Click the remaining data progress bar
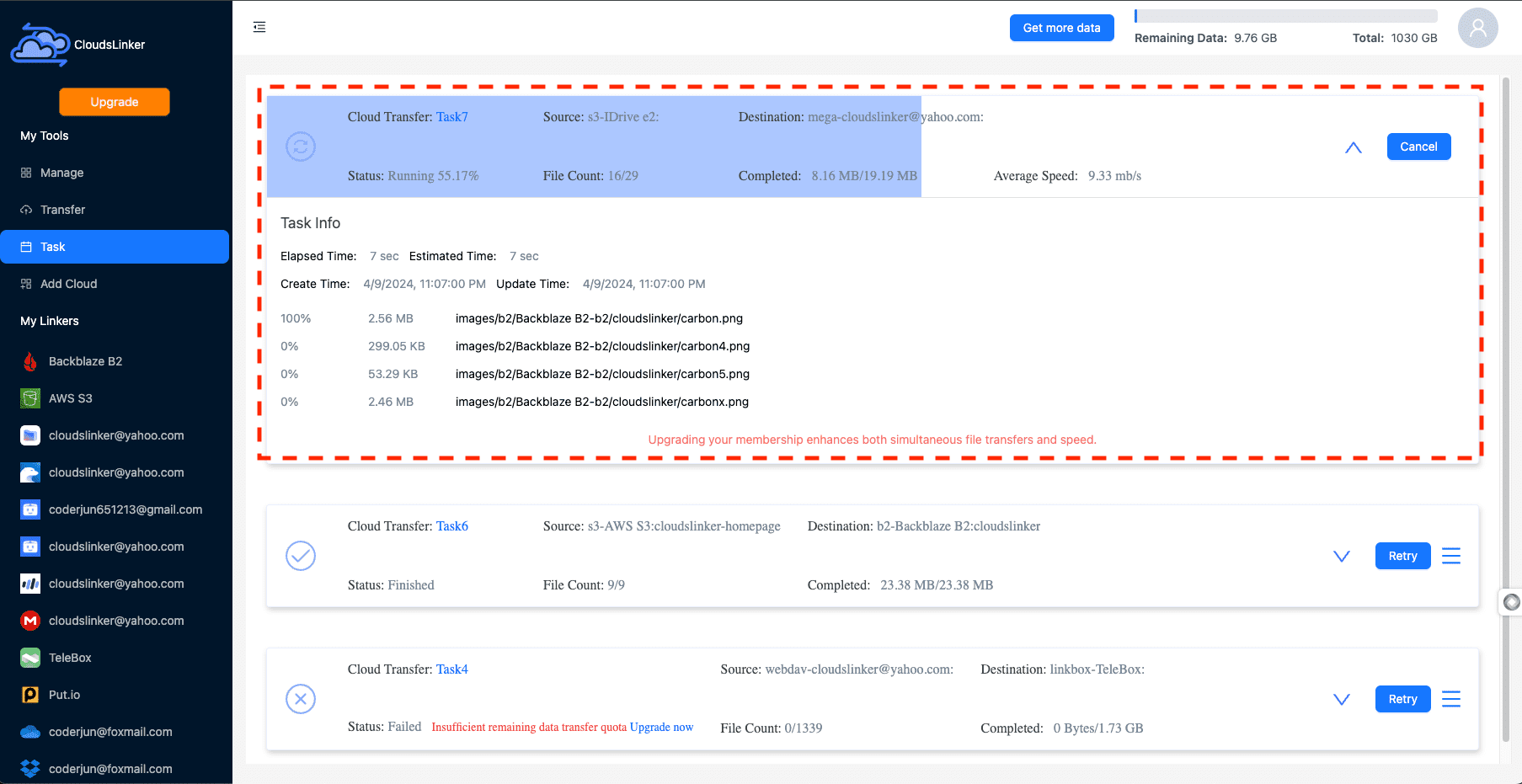This screenshot has width=1522, height=784. 1285,16
